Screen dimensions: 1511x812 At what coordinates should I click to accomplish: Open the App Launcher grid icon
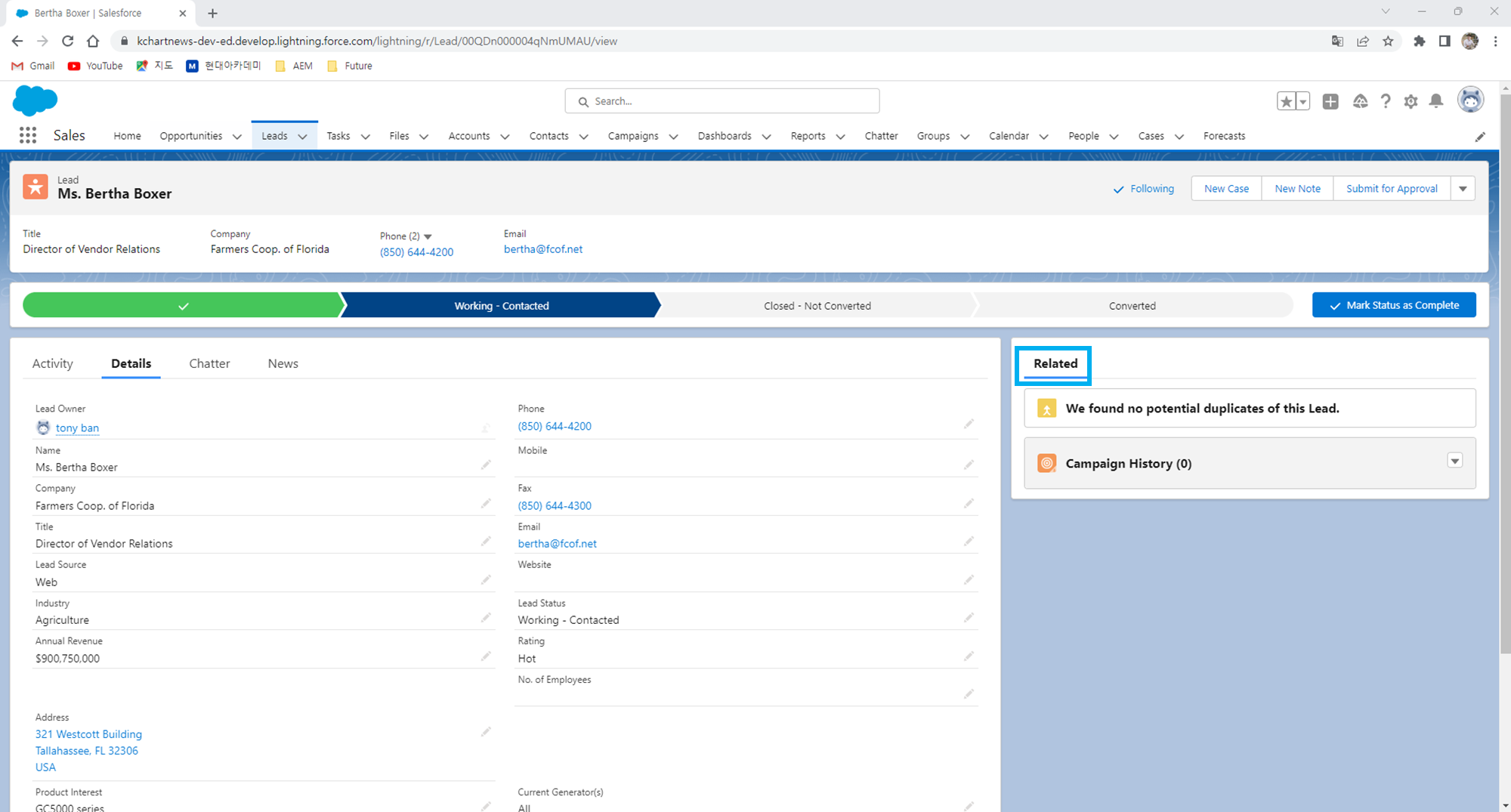(28, 135)
